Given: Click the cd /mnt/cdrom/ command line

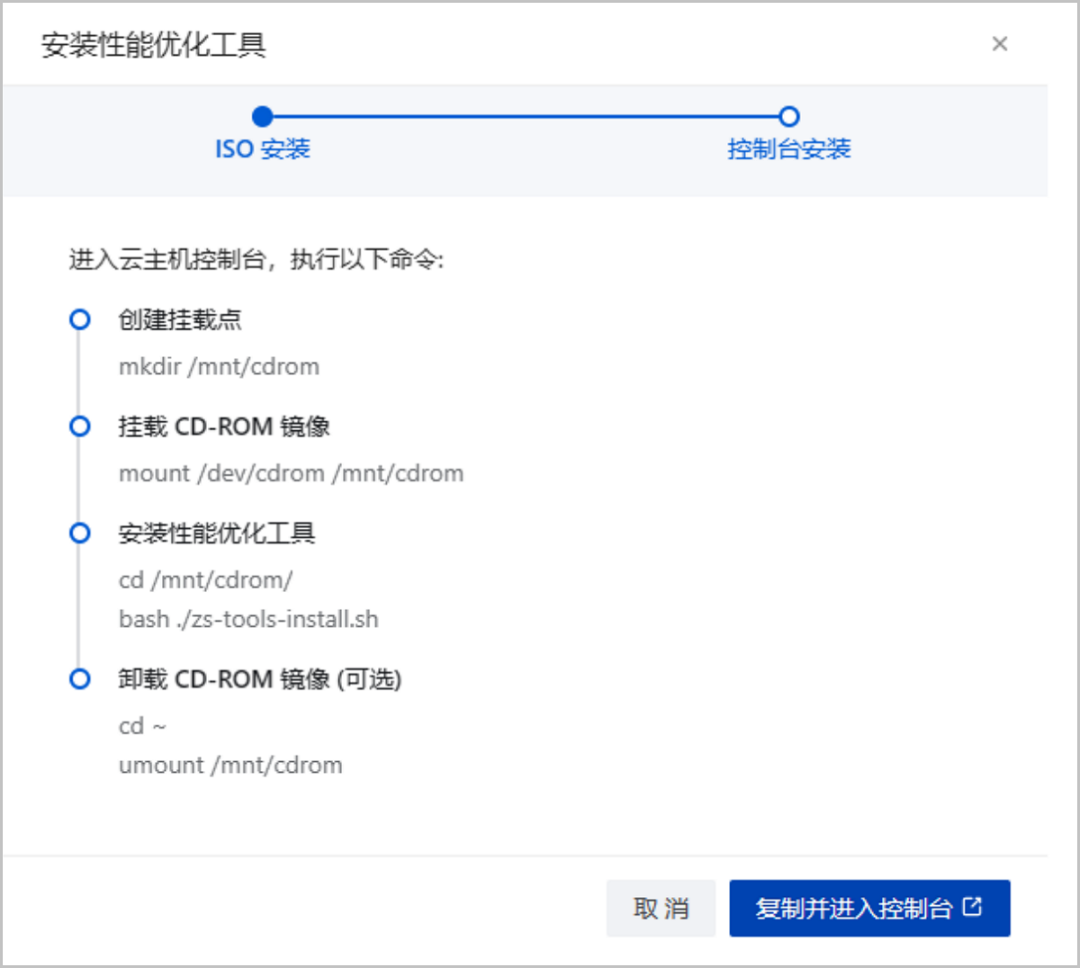Looking at the screenshot, I should [x=205, y=580].
